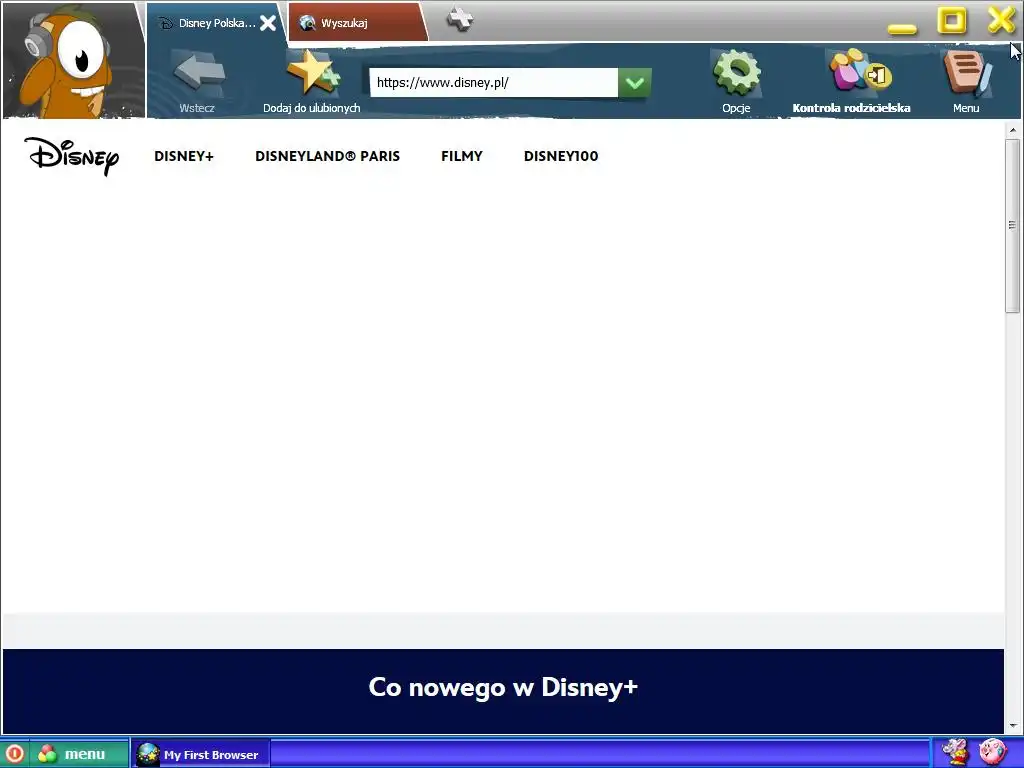
Task: Open the DISNEY+ navigation link
Action: 184,156
